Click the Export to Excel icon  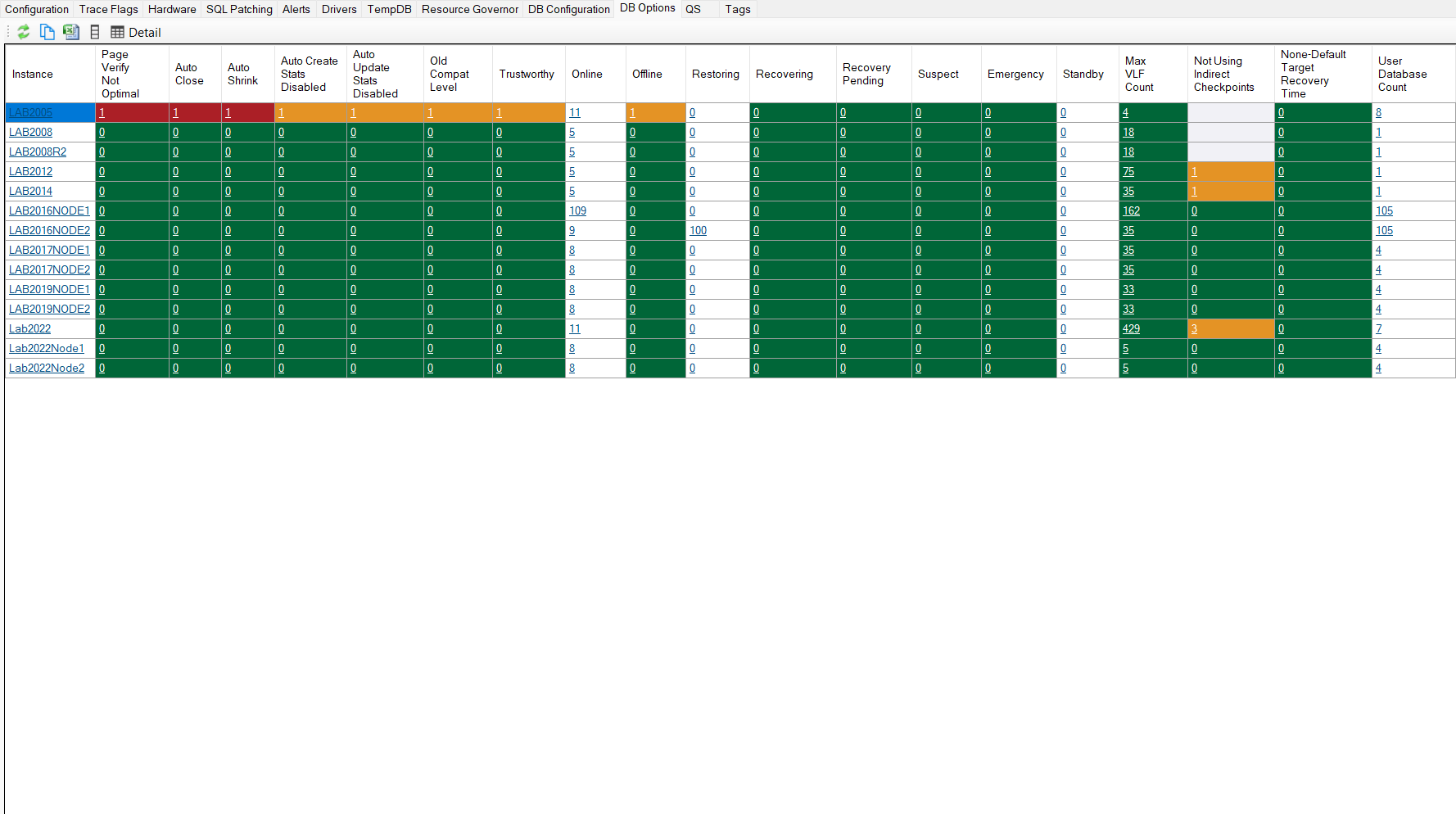[71, 32]
